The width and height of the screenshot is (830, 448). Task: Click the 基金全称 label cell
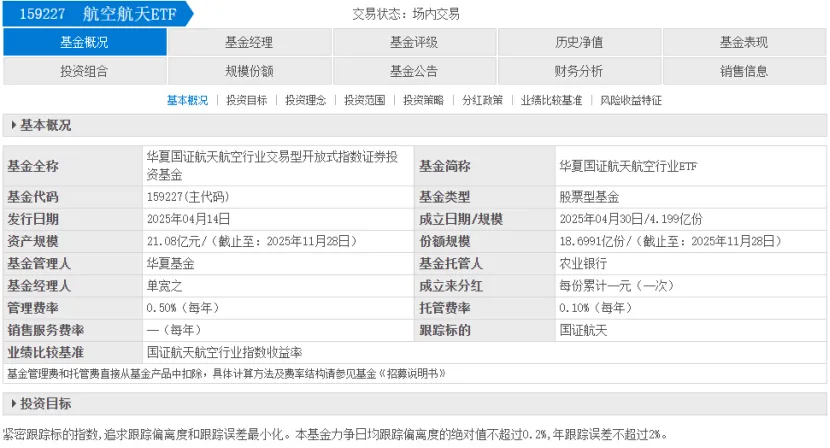(x=73, y=166)
